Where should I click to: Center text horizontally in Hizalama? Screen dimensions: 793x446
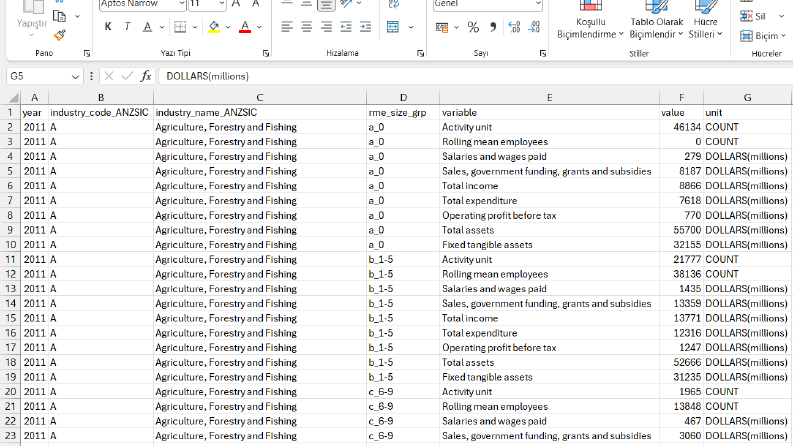tap(306, 27)
